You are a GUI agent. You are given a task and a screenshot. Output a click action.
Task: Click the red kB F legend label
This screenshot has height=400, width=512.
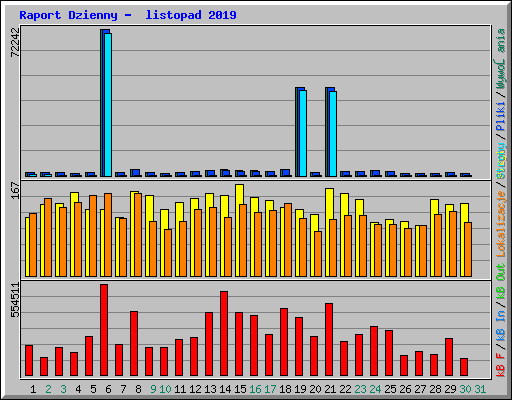coord(500,365)
